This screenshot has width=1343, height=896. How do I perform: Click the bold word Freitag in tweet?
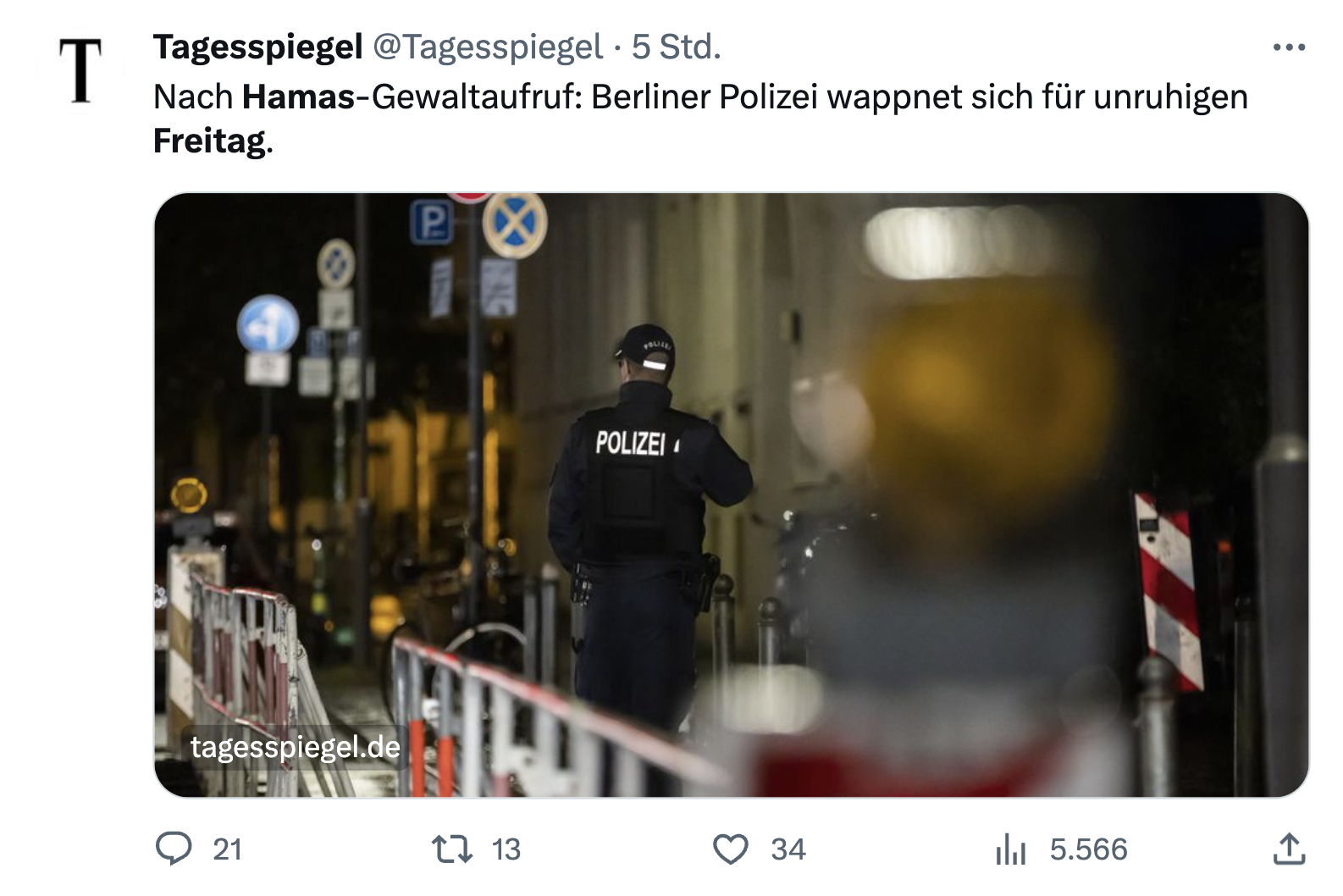coord(210,141)
